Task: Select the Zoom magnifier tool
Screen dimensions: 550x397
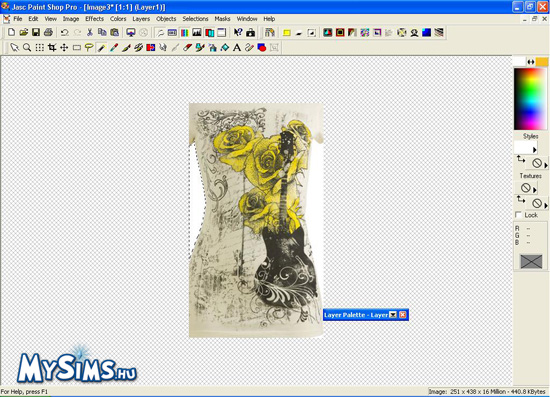Action: [x=27, y=47]
